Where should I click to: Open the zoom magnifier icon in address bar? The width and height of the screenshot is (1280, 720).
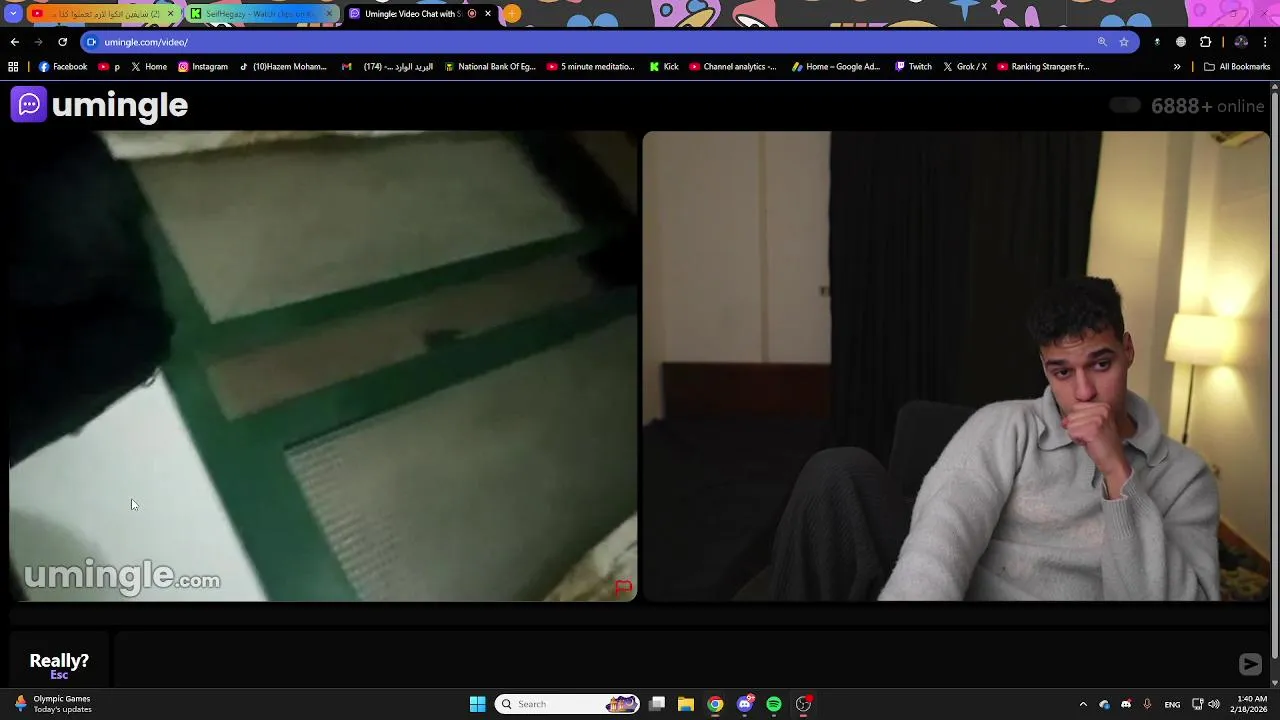(1102, 42)
